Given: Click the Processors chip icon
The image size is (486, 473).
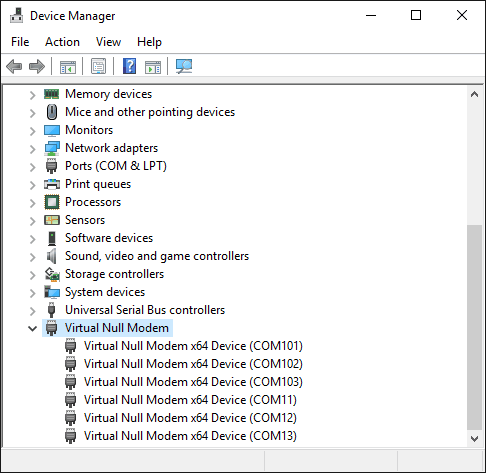Looking at the screenshot, I should pos(52,202).
